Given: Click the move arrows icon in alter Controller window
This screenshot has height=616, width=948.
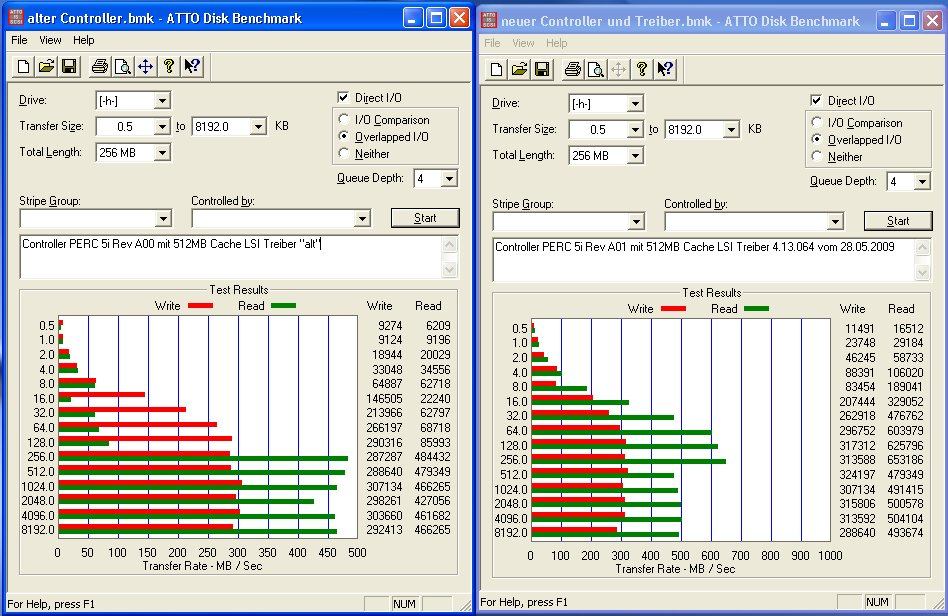Looking at the screenshot, I should click(x=146, y=66).
